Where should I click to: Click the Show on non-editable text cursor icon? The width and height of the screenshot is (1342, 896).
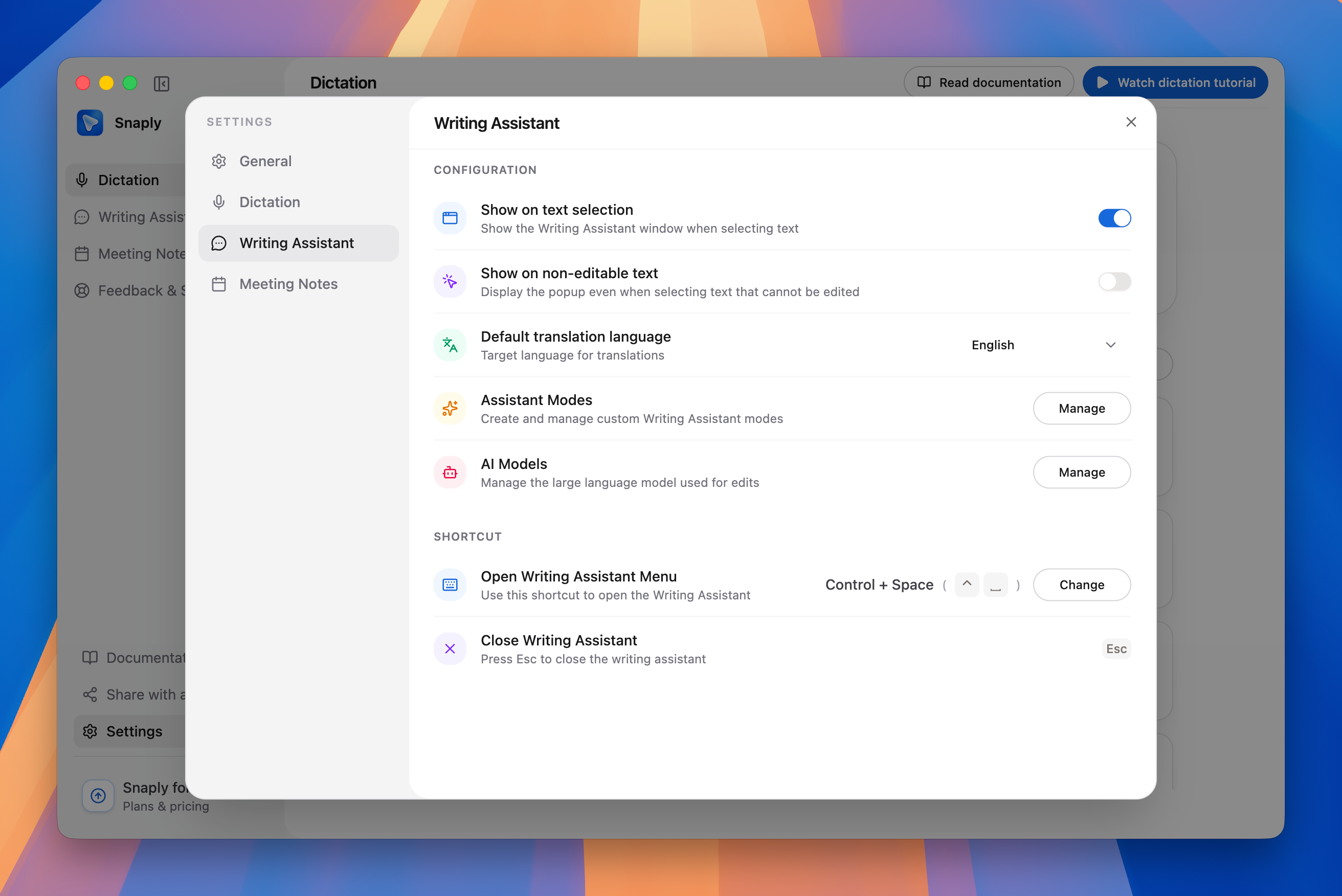(450, 282)
